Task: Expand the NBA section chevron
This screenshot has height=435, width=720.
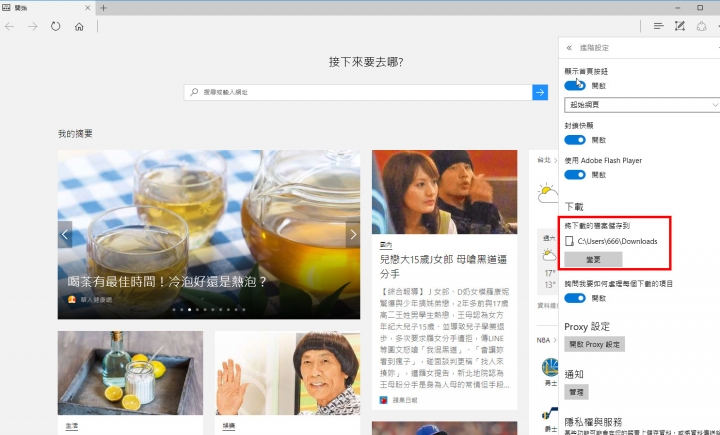Action: 556,340
